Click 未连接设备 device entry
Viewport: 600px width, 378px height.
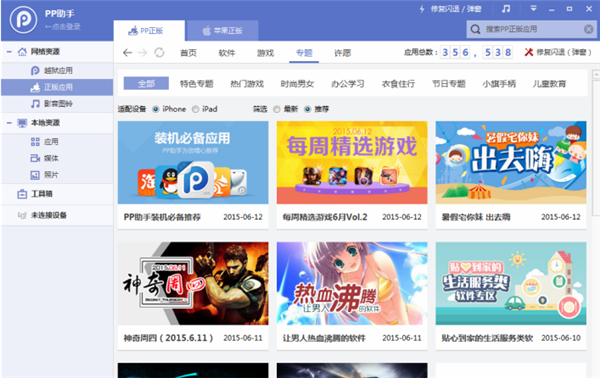click(57, 215)
